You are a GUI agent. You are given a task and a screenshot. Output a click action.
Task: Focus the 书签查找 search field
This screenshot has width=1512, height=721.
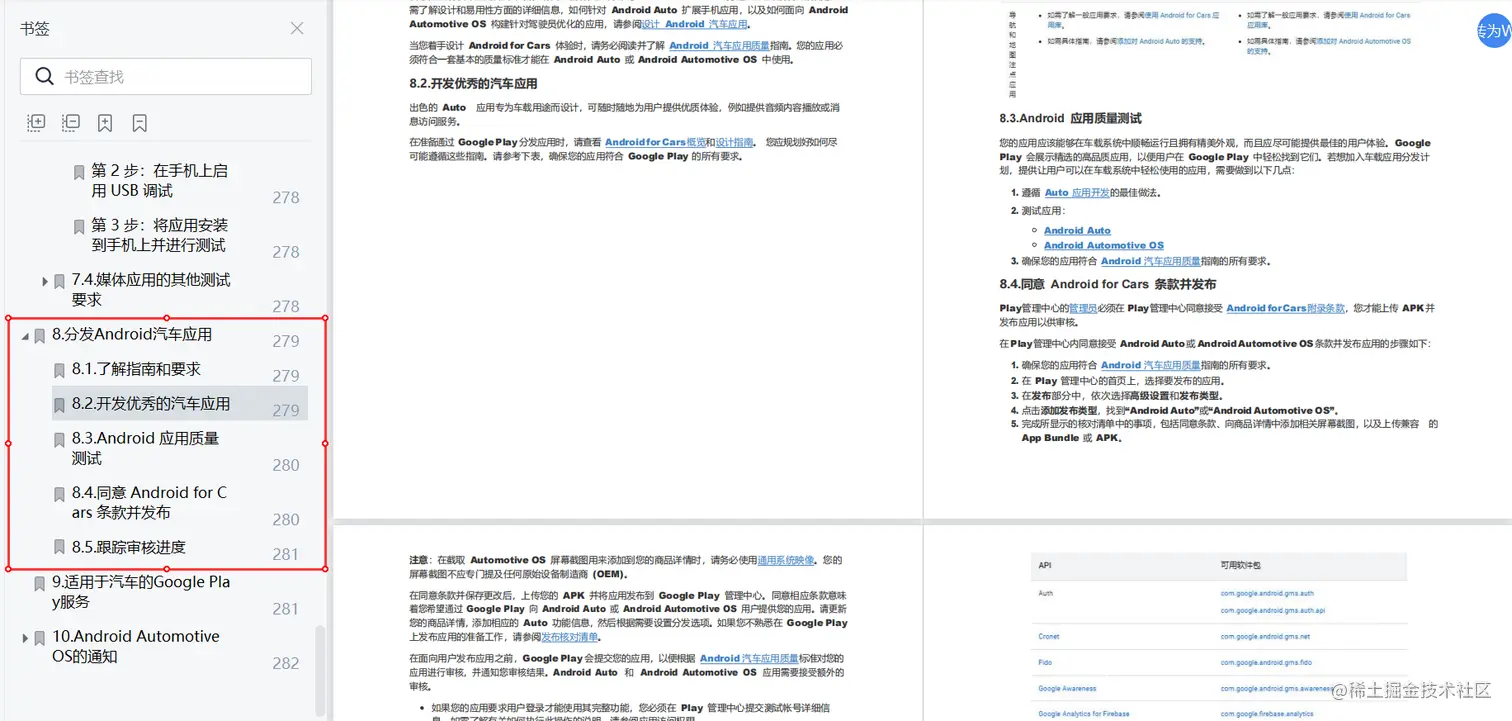point(166,77)
